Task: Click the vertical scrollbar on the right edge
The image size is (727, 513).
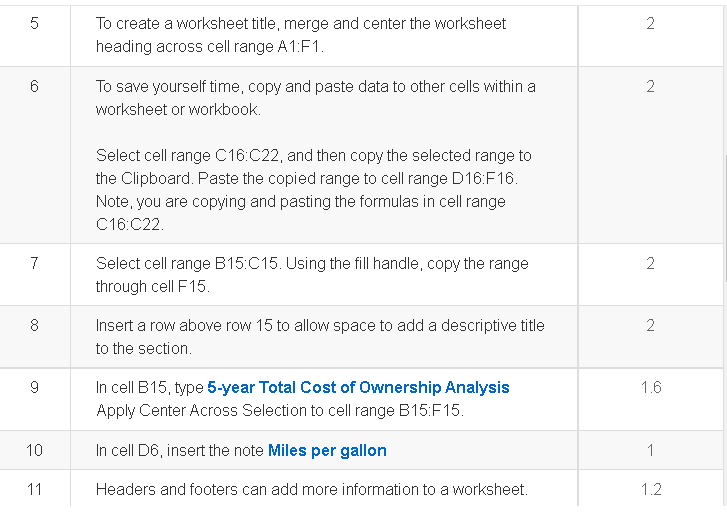Action: [725, 218]
